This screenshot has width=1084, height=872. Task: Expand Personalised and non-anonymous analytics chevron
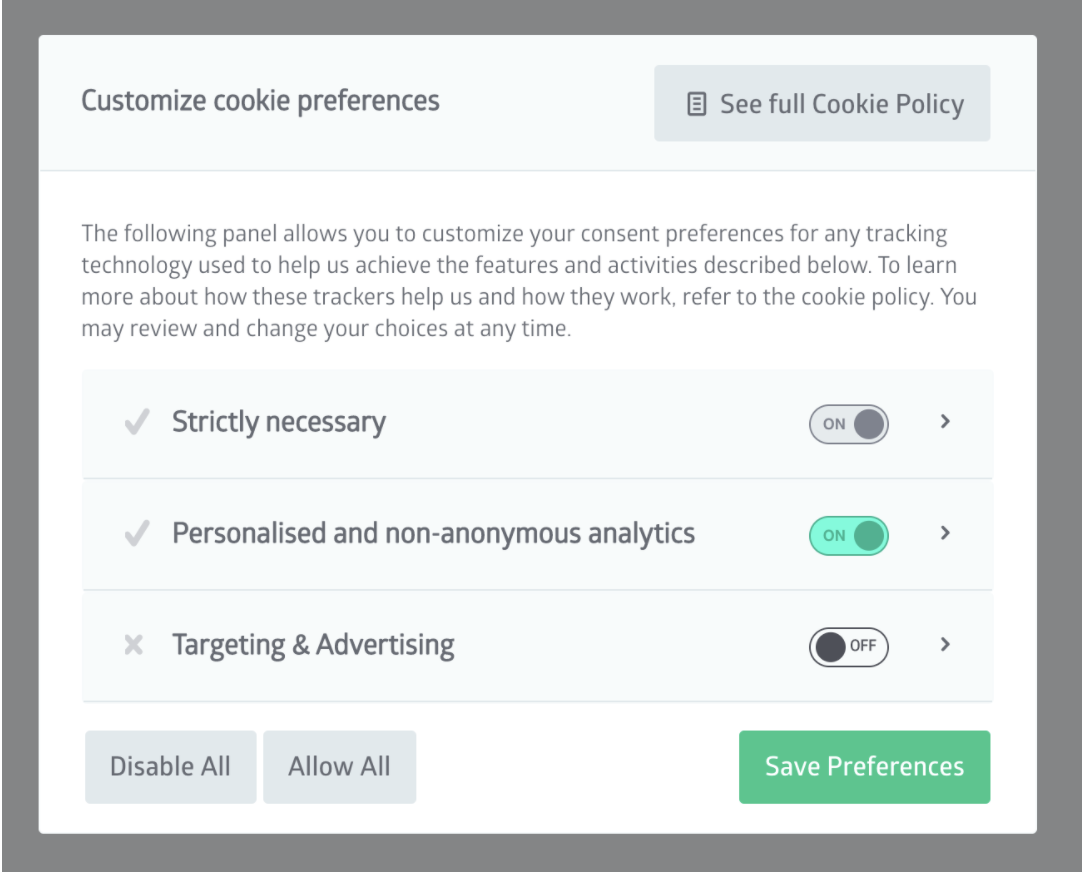(x=945, y=533)
